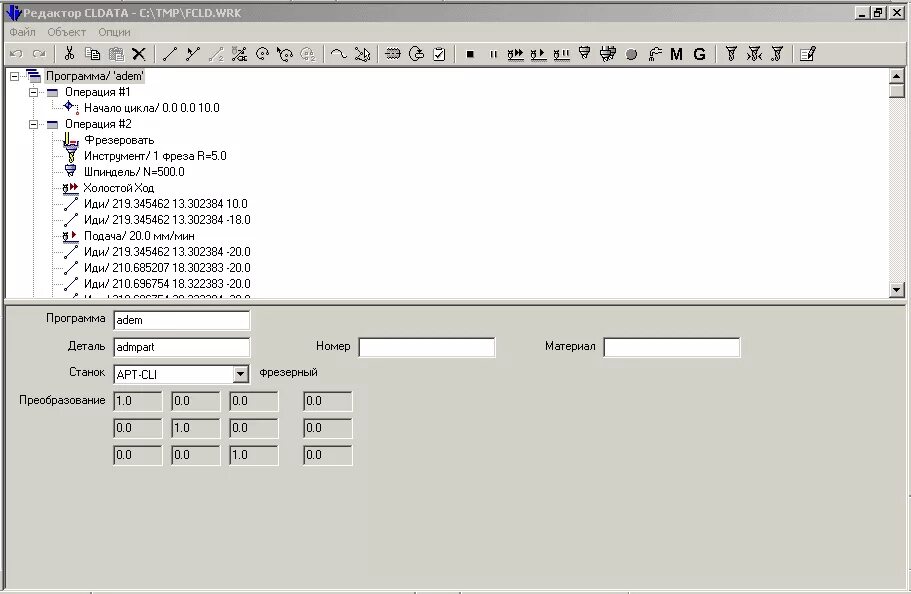This screenshot has height=594, width=911.
Task: Click the clipboard checkmark icon
Action: 440,54
